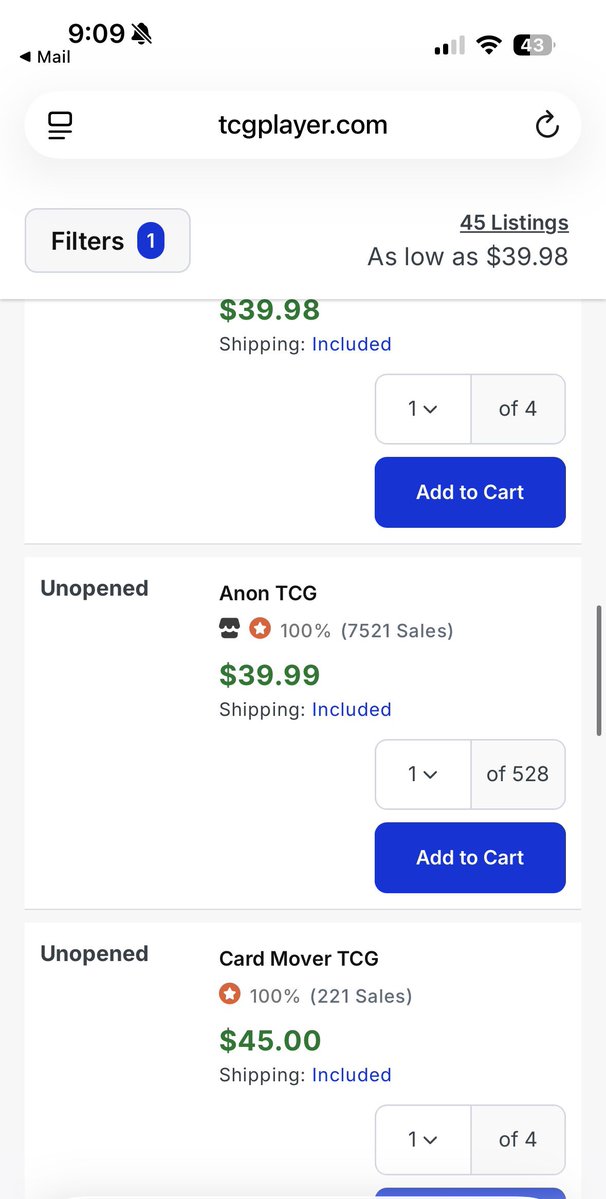The width and height of the screenshot is (606, 1199).
Task: Tap the silent bell icon next to time
Action: point(142,33)
